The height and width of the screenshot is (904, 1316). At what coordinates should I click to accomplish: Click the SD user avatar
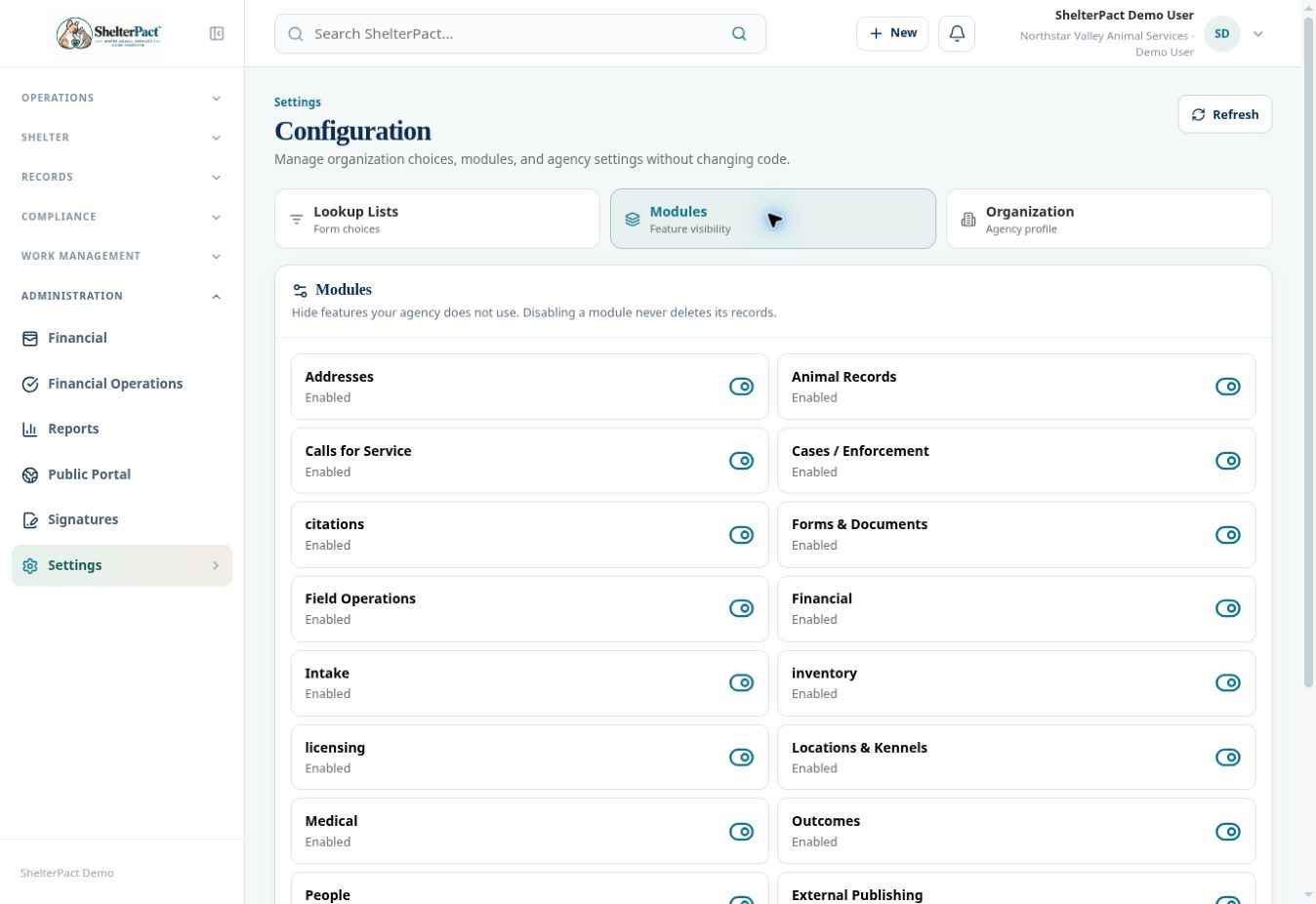coord(1222,33)
